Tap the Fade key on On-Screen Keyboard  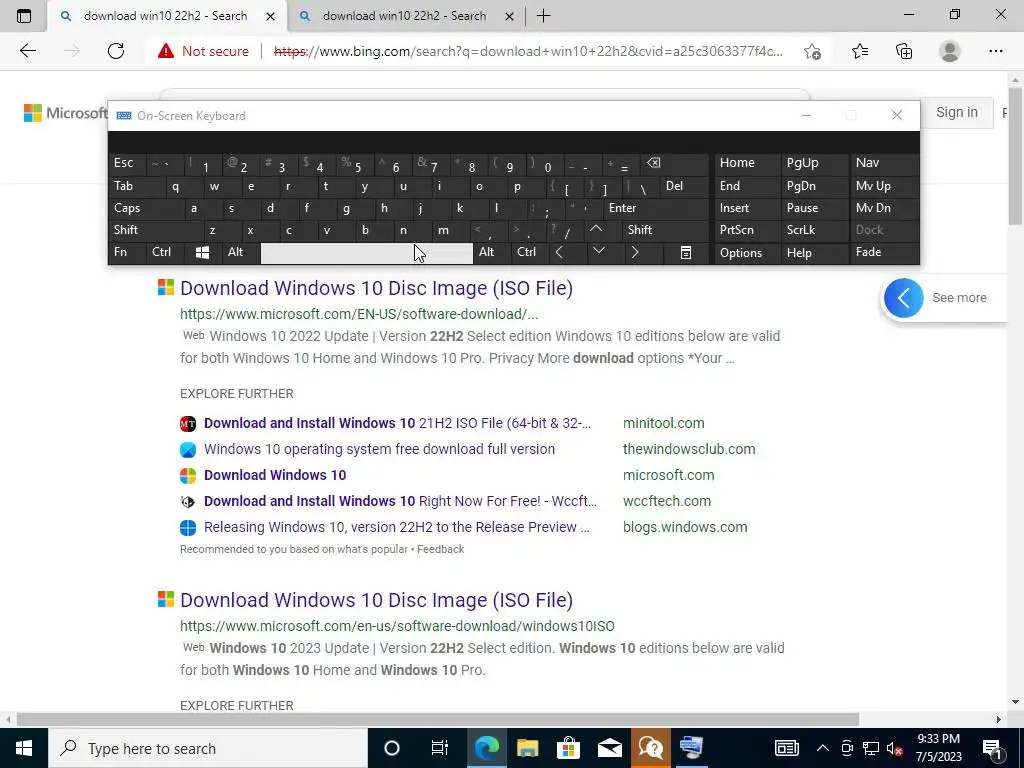(x=885, y=253)
